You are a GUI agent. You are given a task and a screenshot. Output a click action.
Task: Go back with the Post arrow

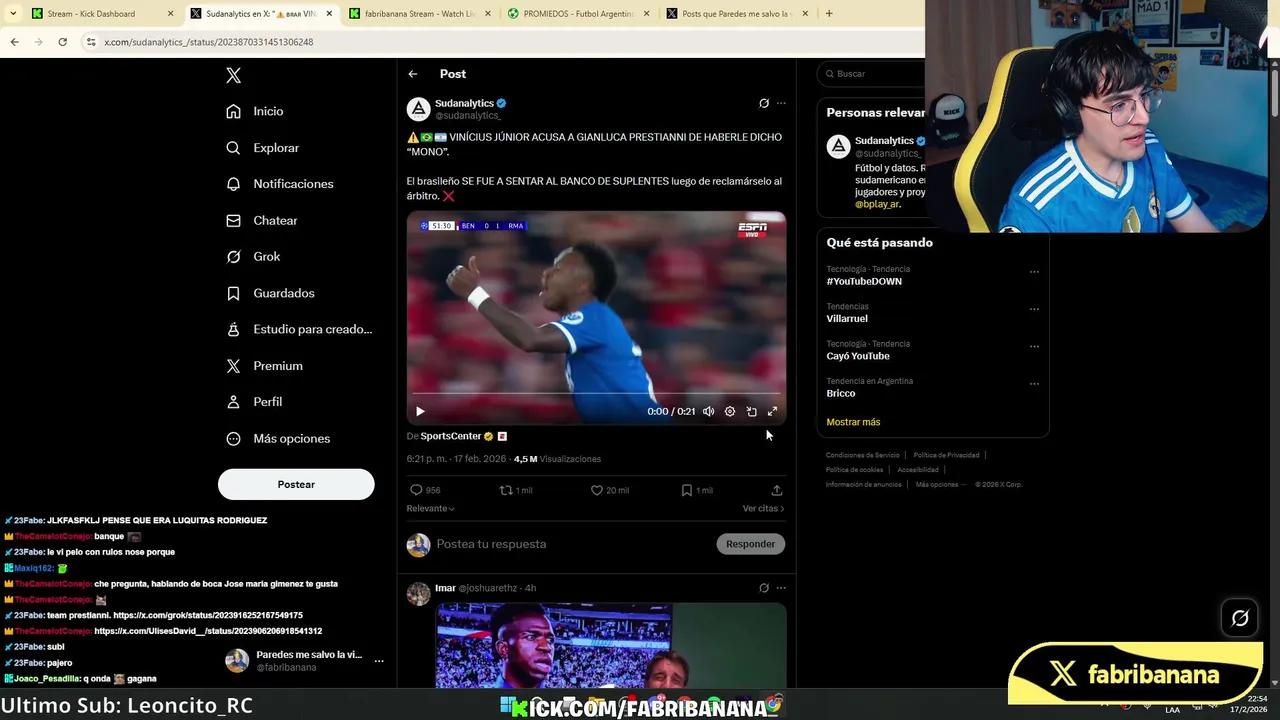[x=412, y=74]
